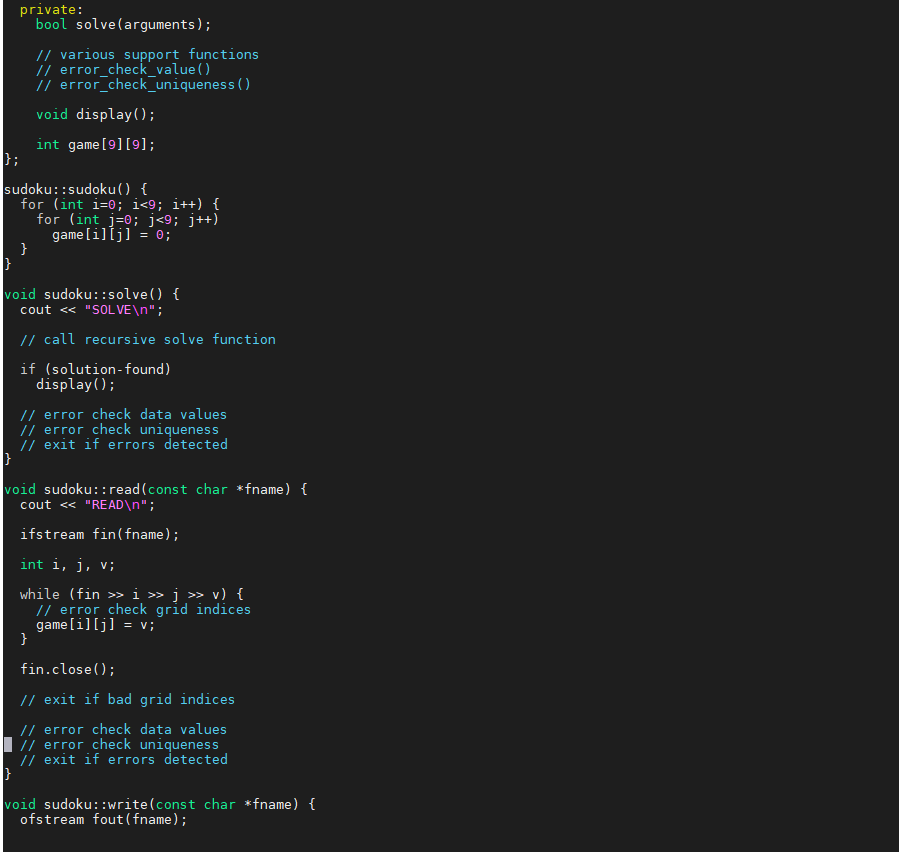Click the exit if bad grid indices comment
Image resolution: width=899 pixels, height=852 pixels.
pos(130,699)
